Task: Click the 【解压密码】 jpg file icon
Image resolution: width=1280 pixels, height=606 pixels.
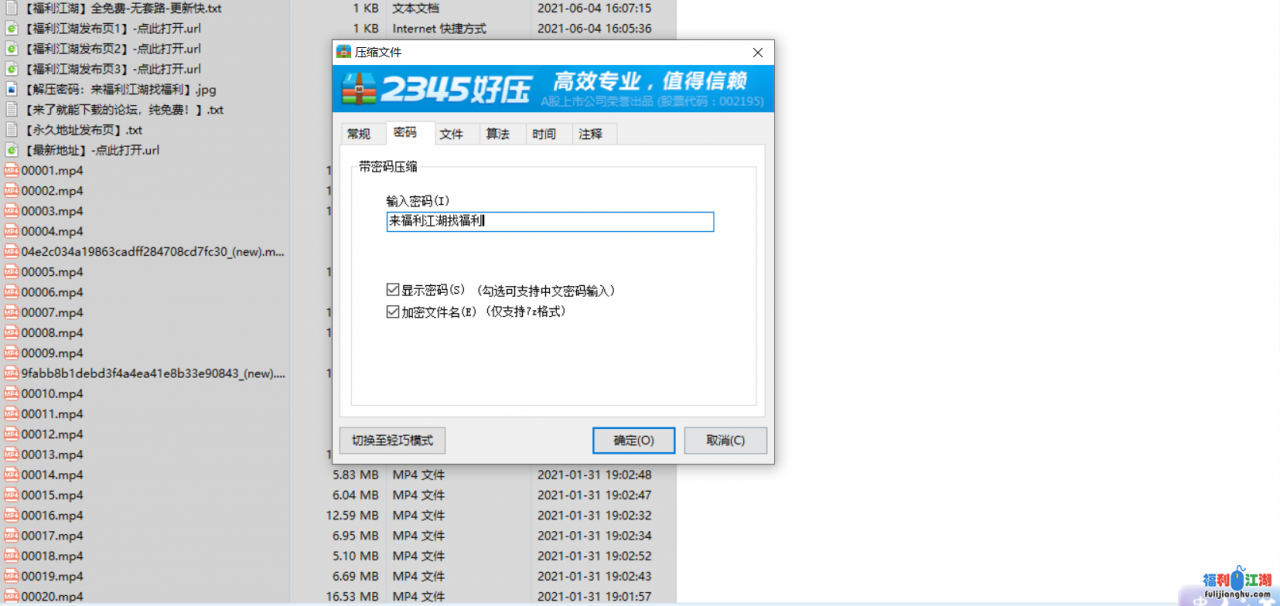Action: 11,89
